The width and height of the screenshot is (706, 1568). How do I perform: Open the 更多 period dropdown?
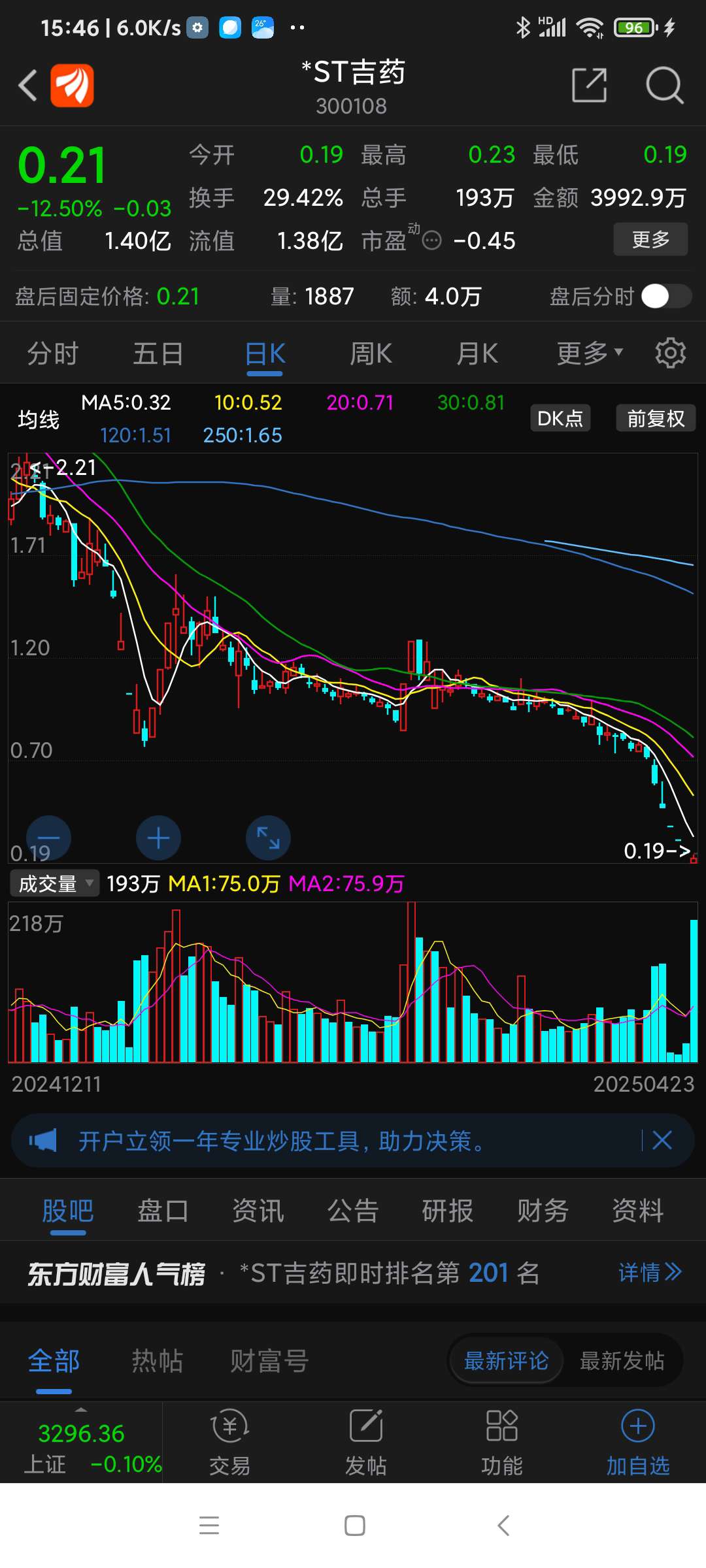(x=589, y=353)
